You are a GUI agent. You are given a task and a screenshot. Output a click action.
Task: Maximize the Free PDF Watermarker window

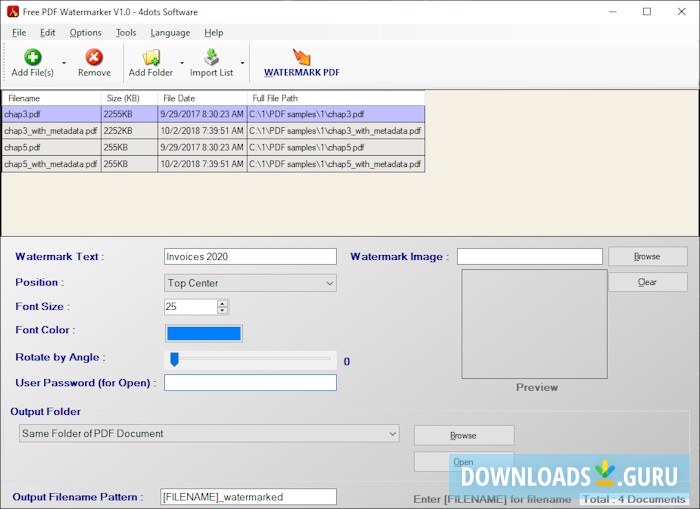[x=647, y=12]
